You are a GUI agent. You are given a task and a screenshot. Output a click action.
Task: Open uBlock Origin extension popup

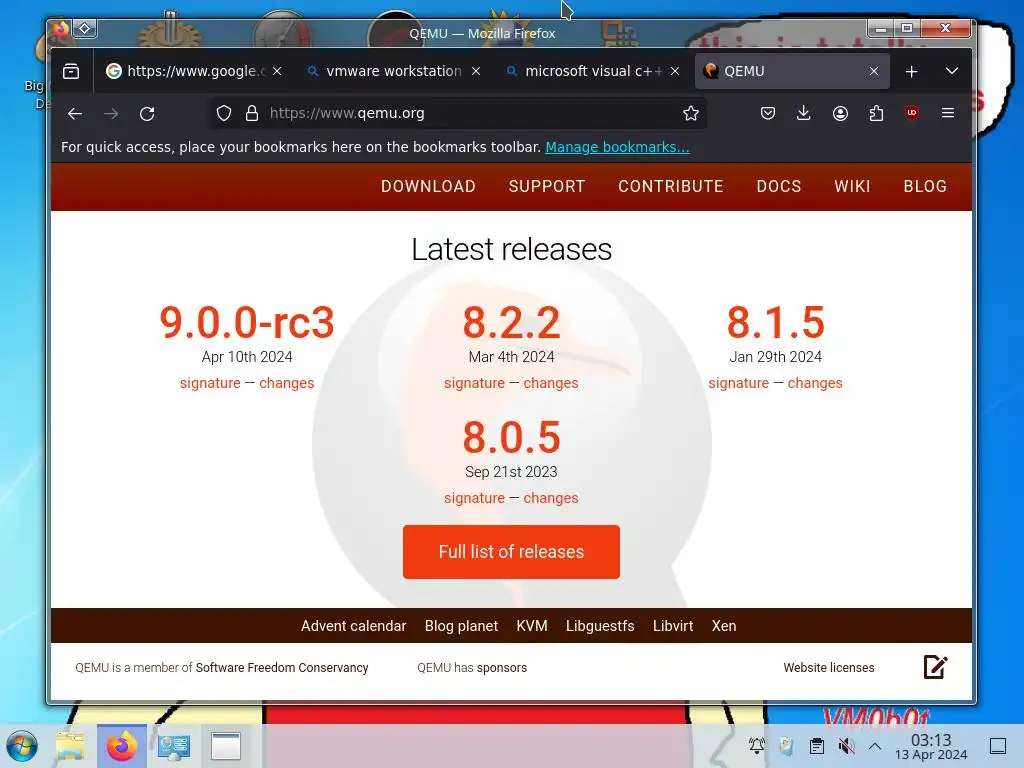[912, 113]
